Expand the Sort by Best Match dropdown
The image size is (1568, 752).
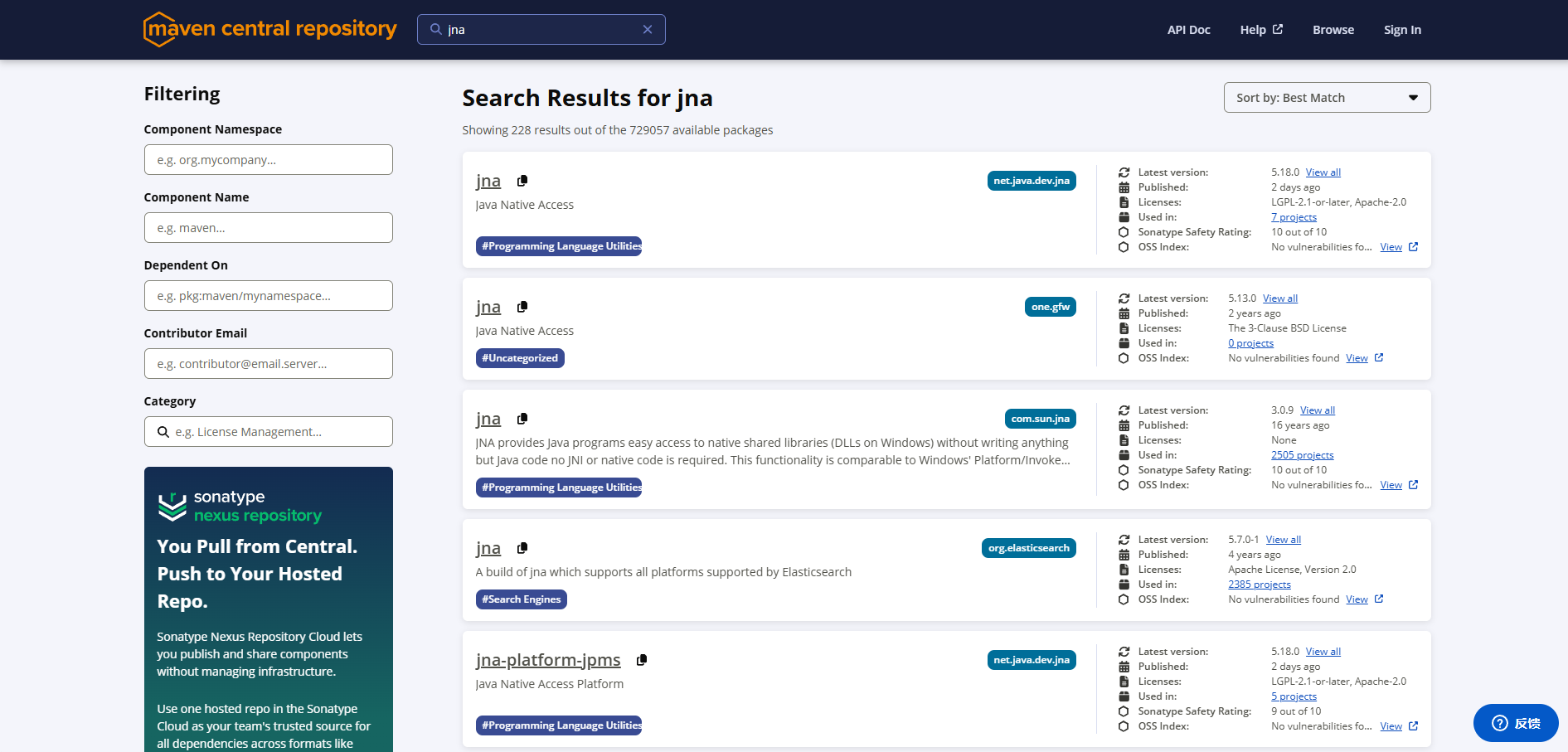(x=1327, y=98)
